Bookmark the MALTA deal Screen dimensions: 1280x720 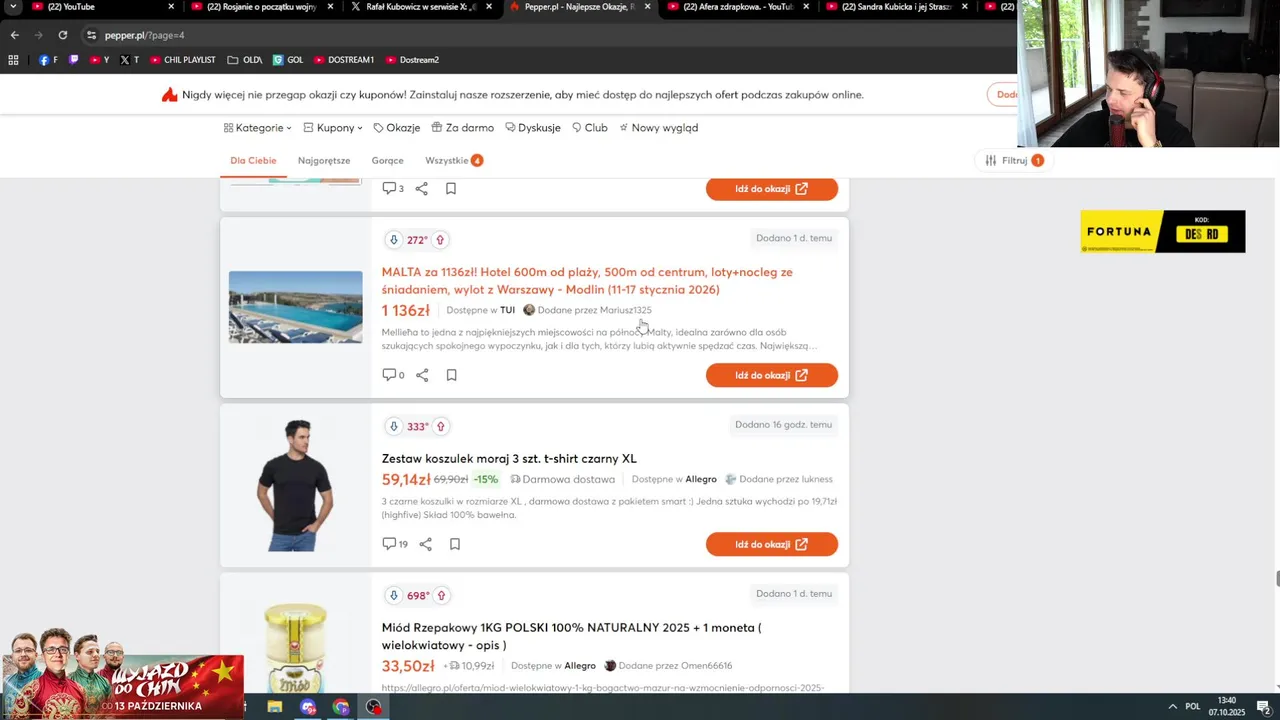click(x=451, y=375)
